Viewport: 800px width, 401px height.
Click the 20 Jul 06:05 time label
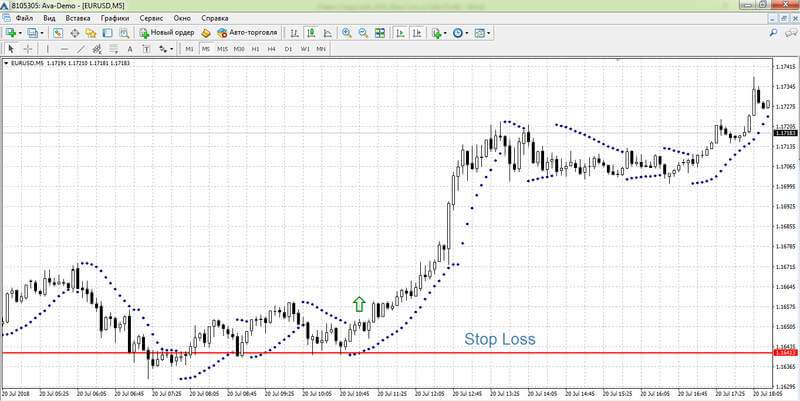92,394
